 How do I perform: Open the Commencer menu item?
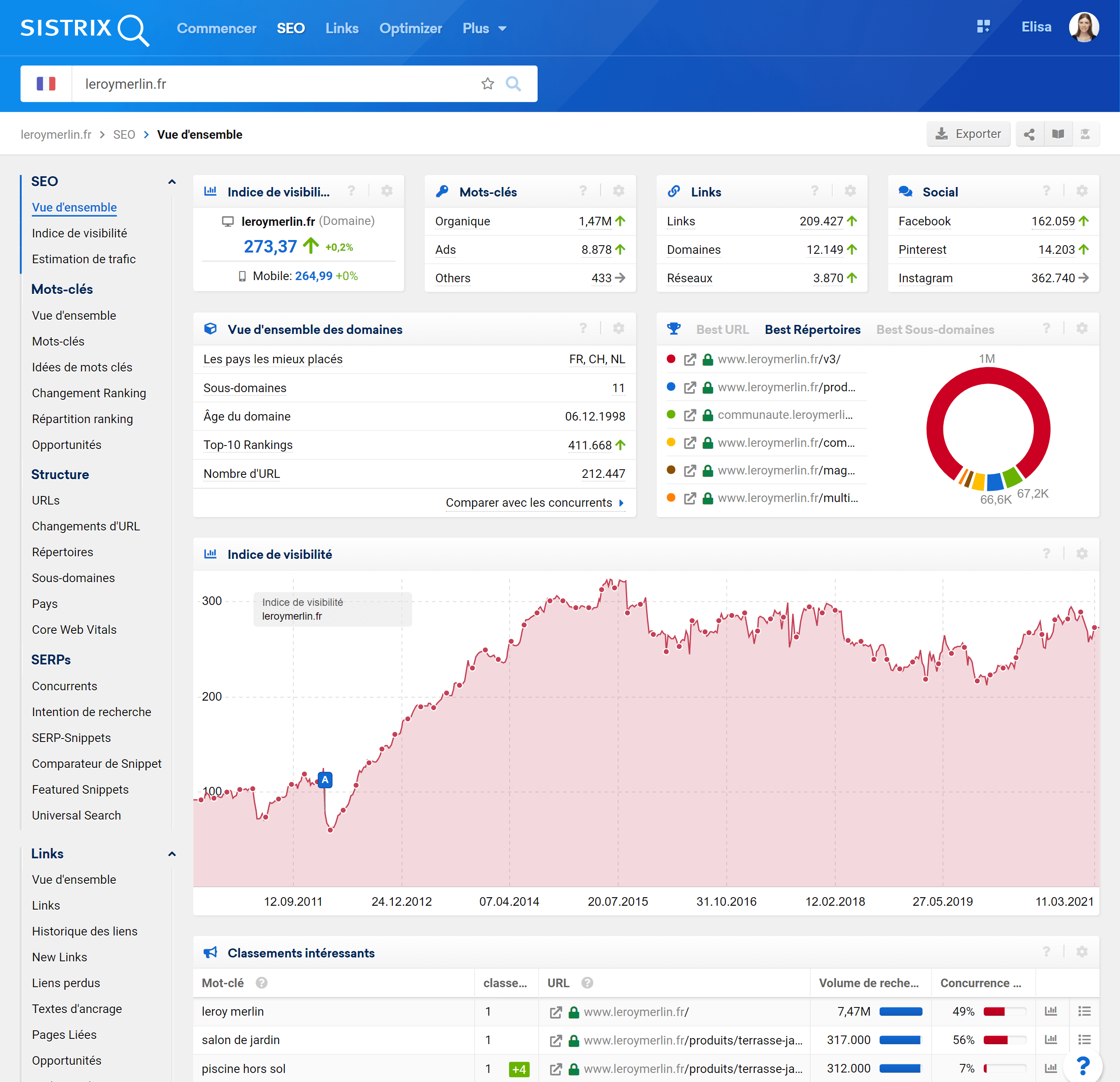(x=217, y=28)
